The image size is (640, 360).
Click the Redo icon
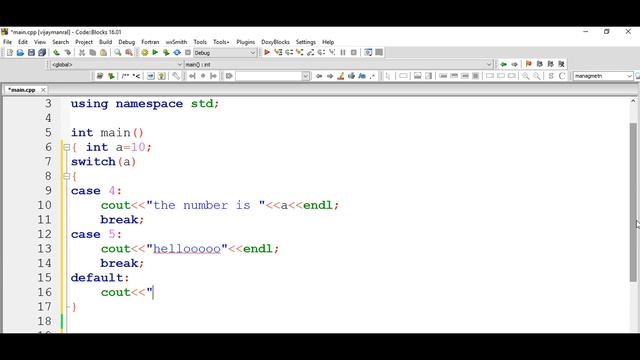pyautogui.click(x=67, y=53)
